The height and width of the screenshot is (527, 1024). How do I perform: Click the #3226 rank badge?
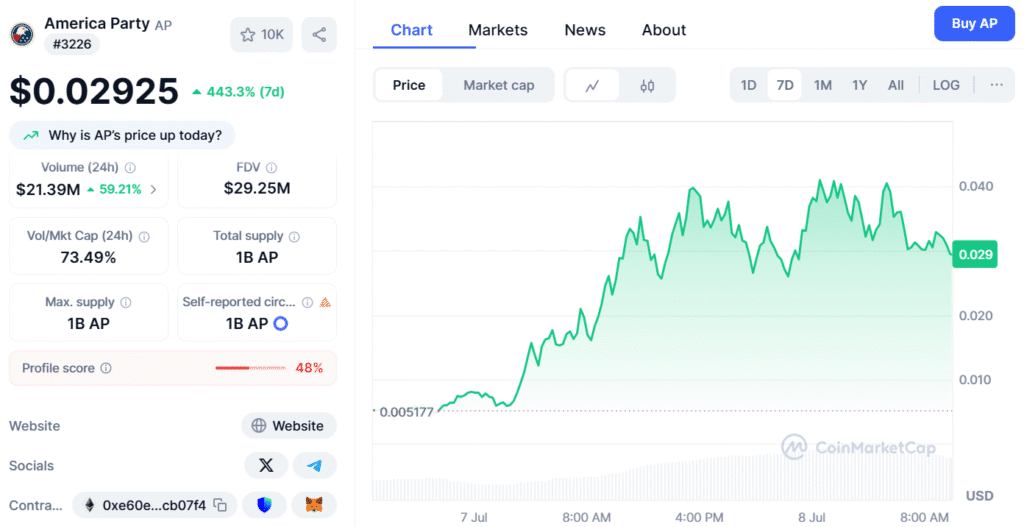click(x=72, y=44)
